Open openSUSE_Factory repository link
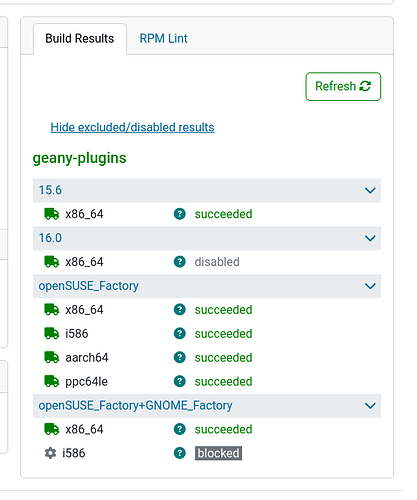The height and width of the screenshot is (500, 417). (89, 286)
